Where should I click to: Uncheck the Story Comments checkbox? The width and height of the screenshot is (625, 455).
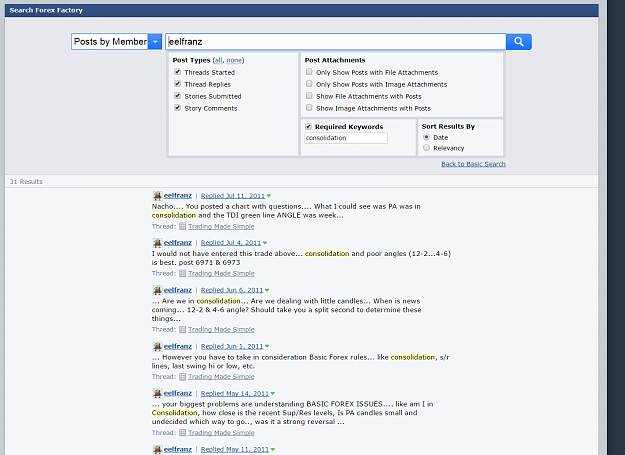(x=178, y=108)
